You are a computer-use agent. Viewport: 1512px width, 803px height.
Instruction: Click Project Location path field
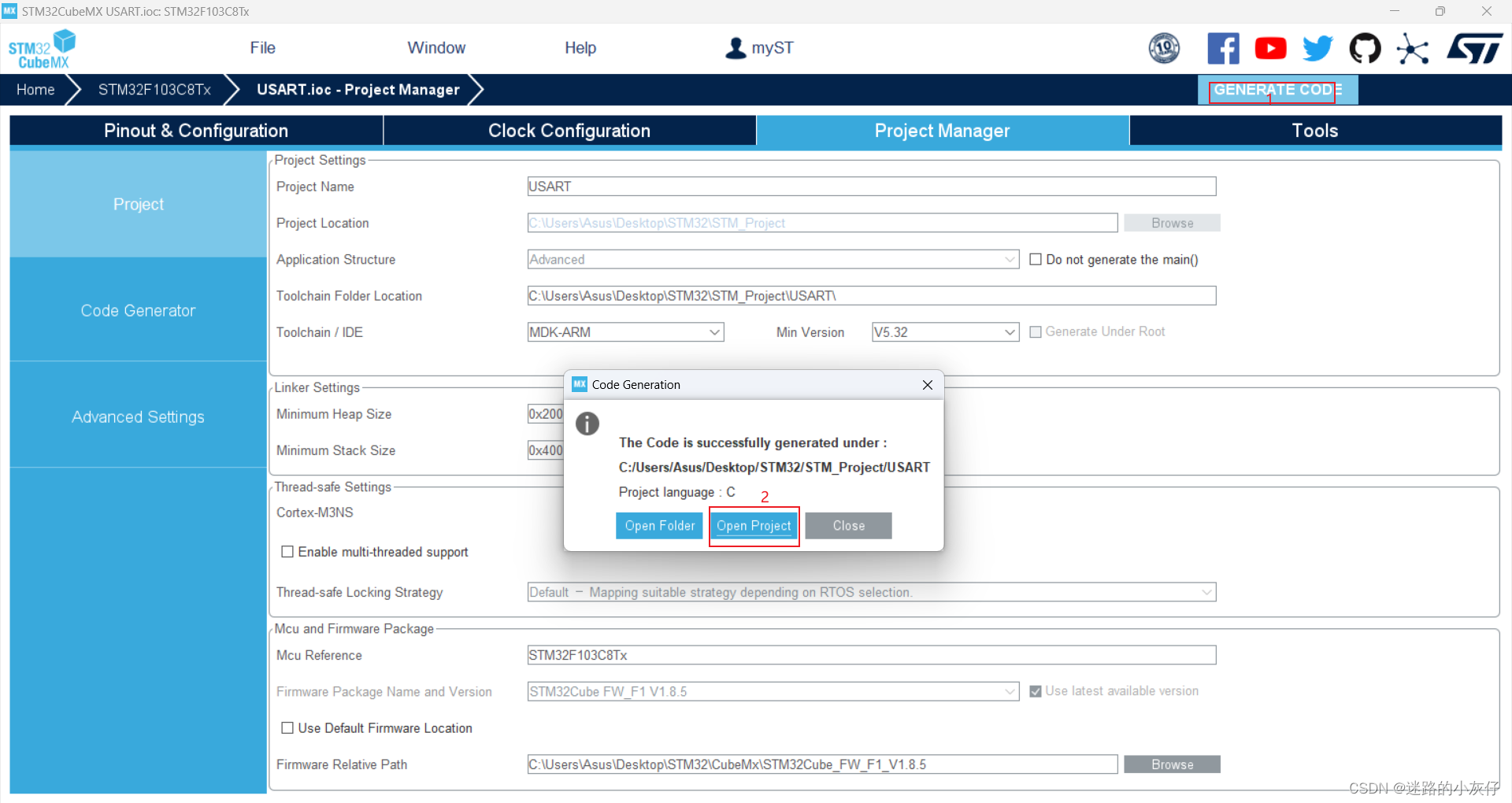822,223
